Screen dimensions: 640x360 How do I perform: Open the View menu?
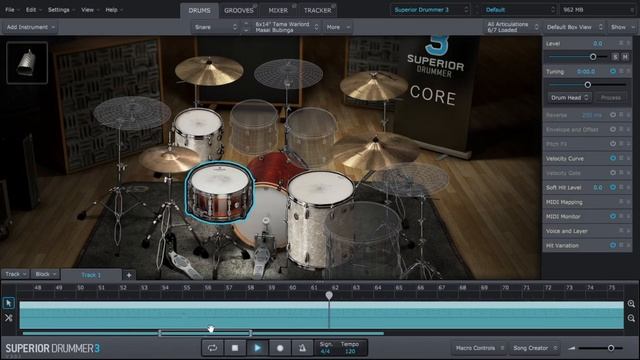[x=90, y=9]
